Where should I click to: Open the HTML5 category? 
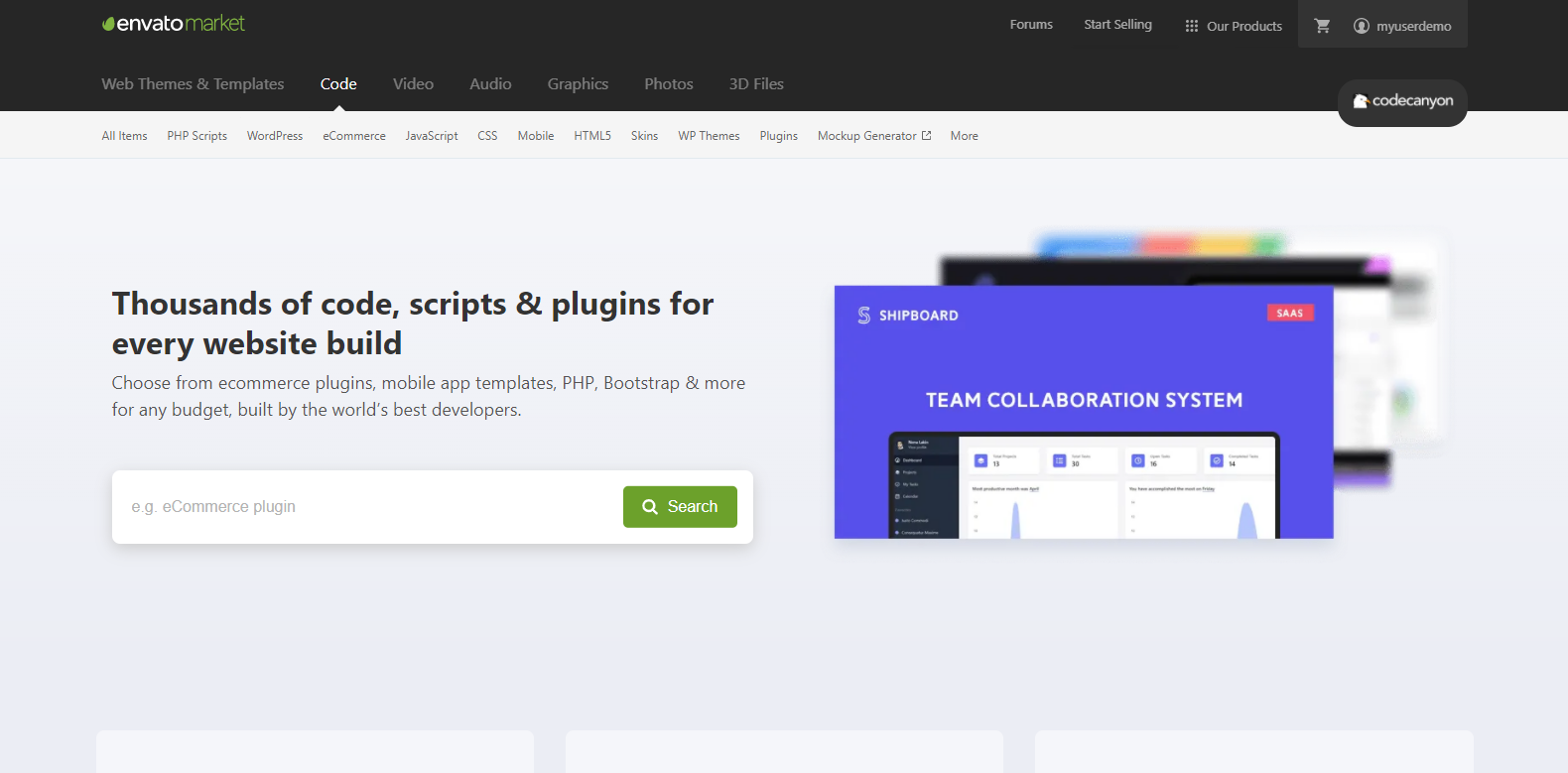point(592,136)
